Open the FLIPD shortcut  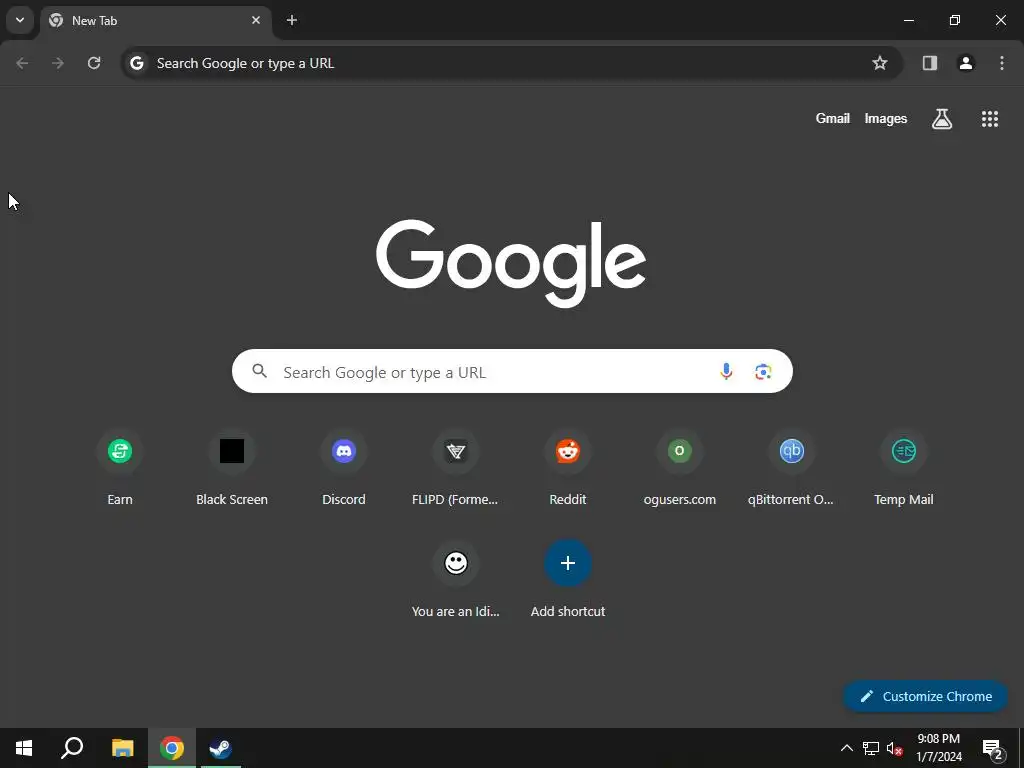[x=456, y=468]
